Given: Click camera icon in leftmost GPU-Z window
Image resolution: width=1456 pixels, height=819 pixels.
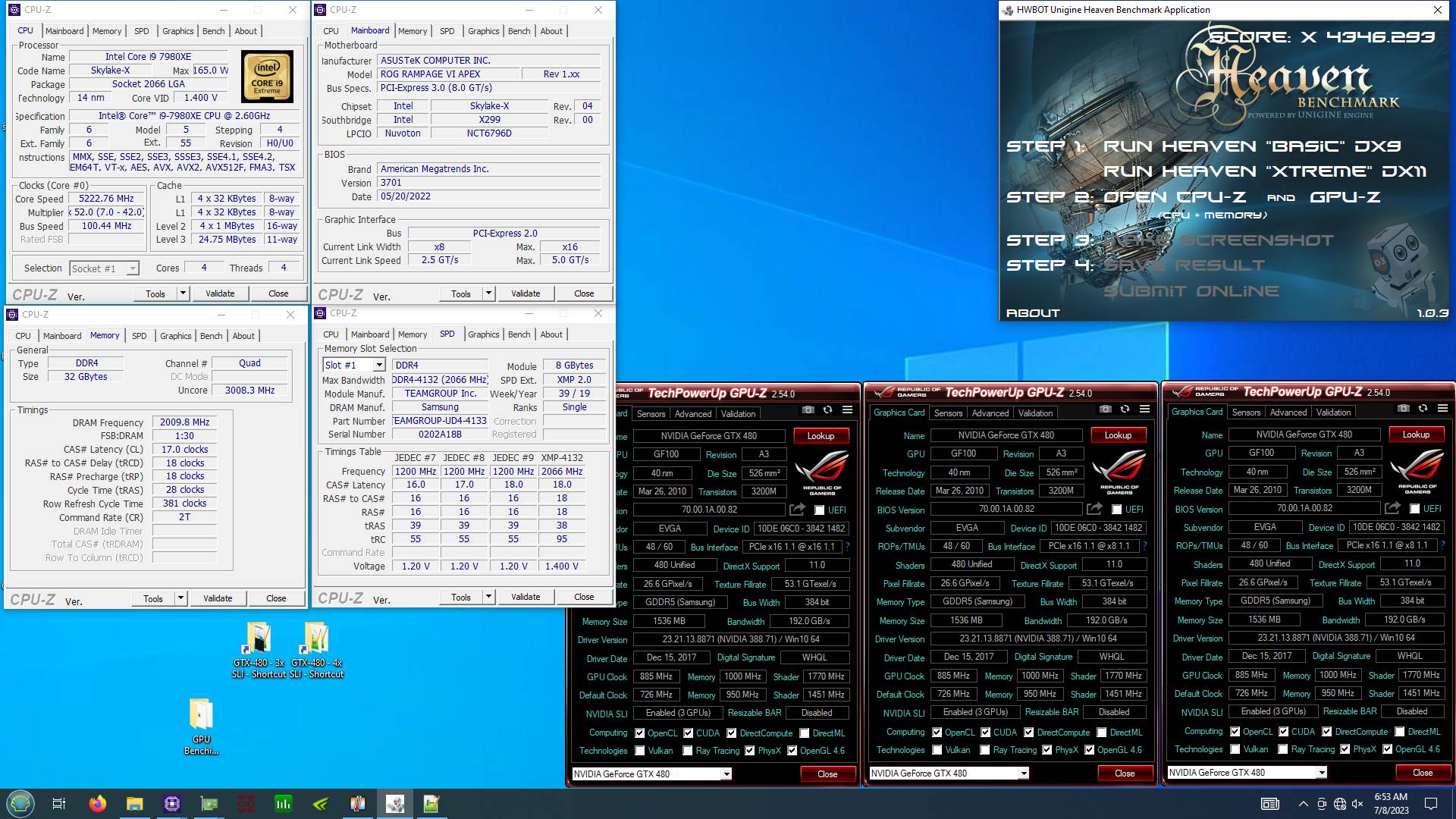Looking at the screenshot, I should pos(808,410).
